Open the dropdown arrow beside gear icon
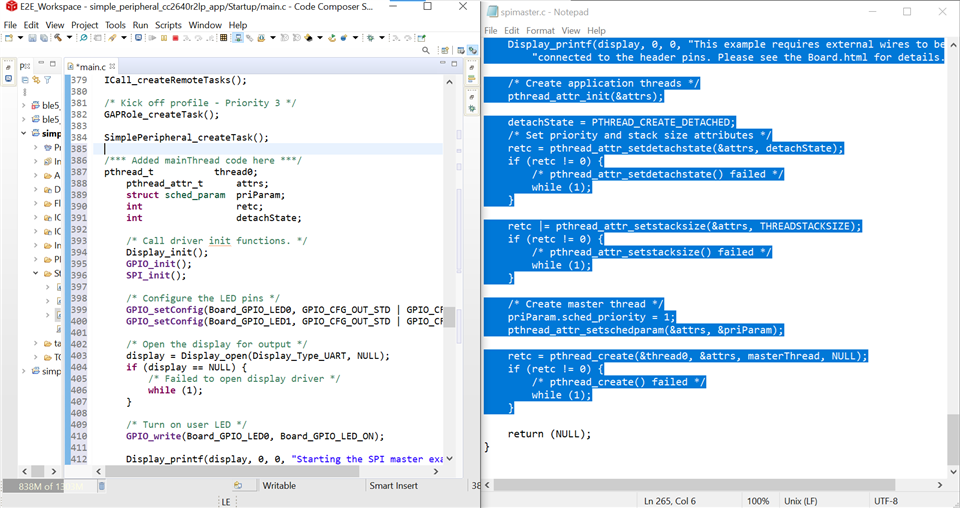 (381, 38)
